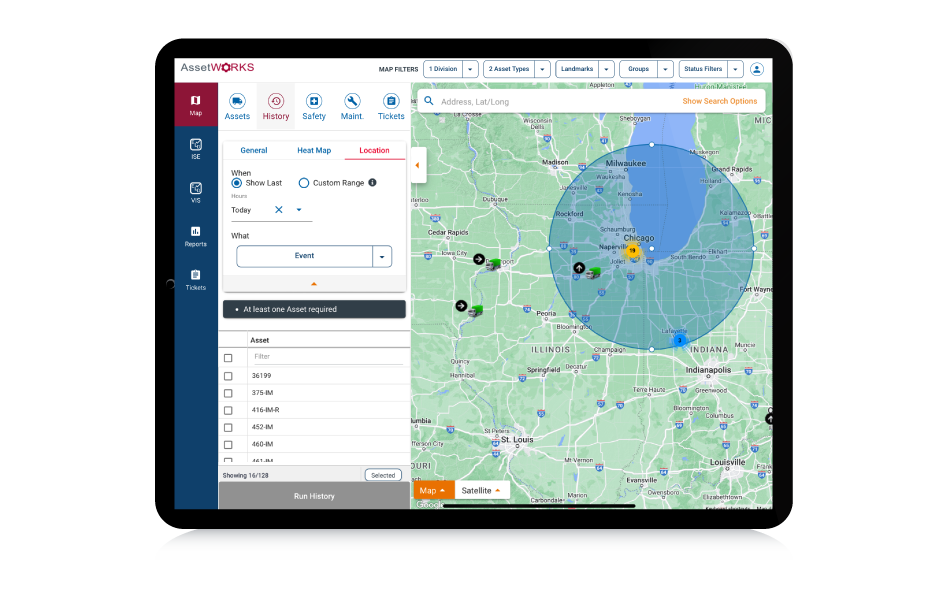Expand the Landmarks dropdown arrow

coord(606,69)
